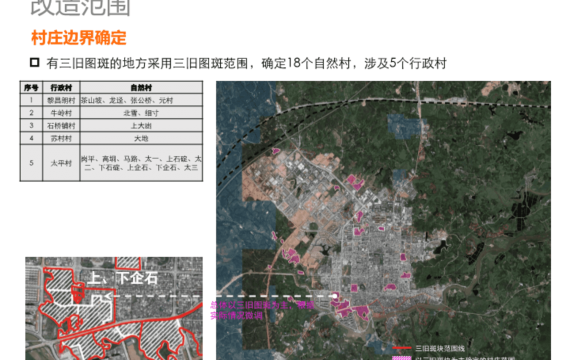Click the 石桥铺村 cell in row 3
570x360 pixels.
coord(61,126)
